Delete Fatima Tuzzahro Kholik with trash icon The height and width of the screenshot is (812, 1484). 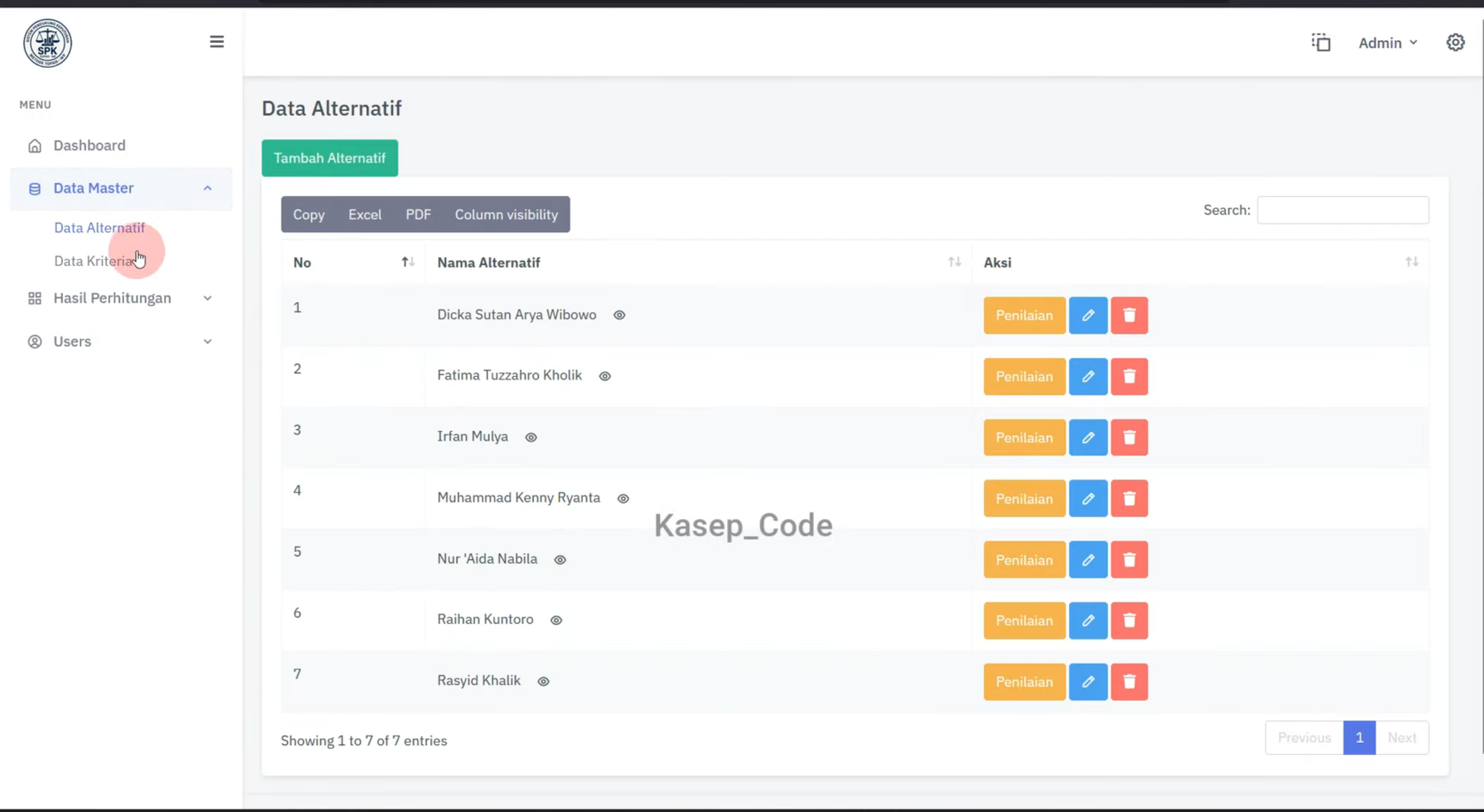pos(1129,377)
